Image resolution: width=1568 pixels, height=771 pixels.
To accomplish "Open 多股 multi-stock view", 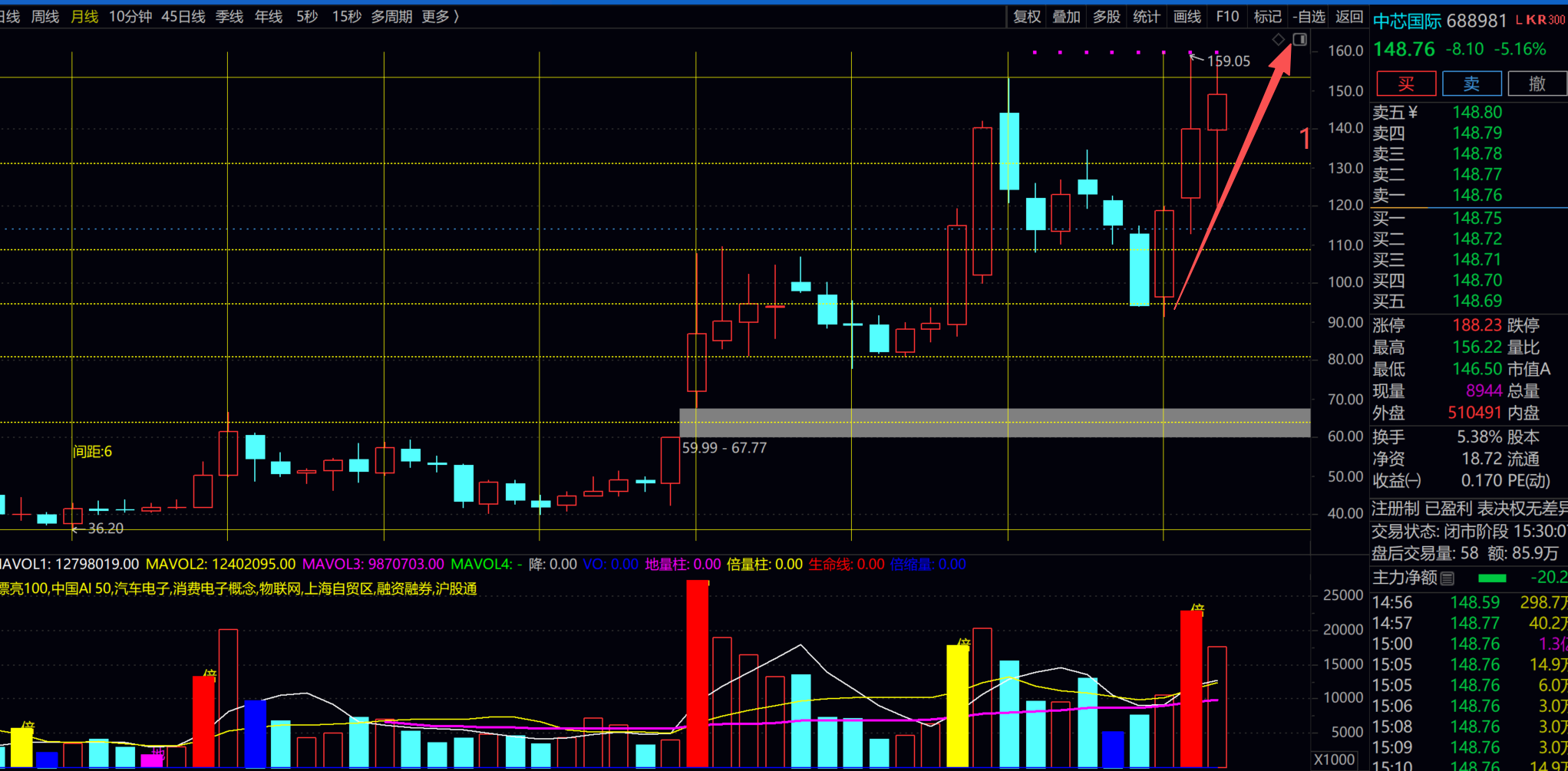I will [1107, 16].
